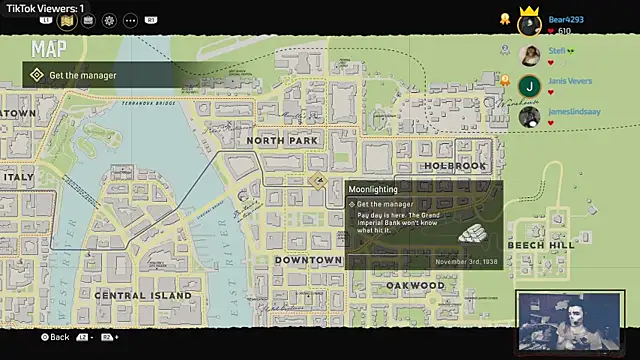Screen dimensions: 640x360
Task: Click the TERRANOVA BRIDGE label
Action: point(148,104)
